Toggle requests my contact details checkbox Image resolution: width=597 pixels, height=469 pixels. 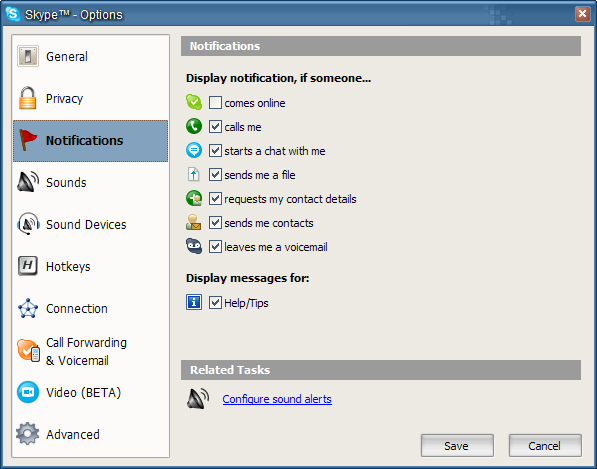point(215,198)
